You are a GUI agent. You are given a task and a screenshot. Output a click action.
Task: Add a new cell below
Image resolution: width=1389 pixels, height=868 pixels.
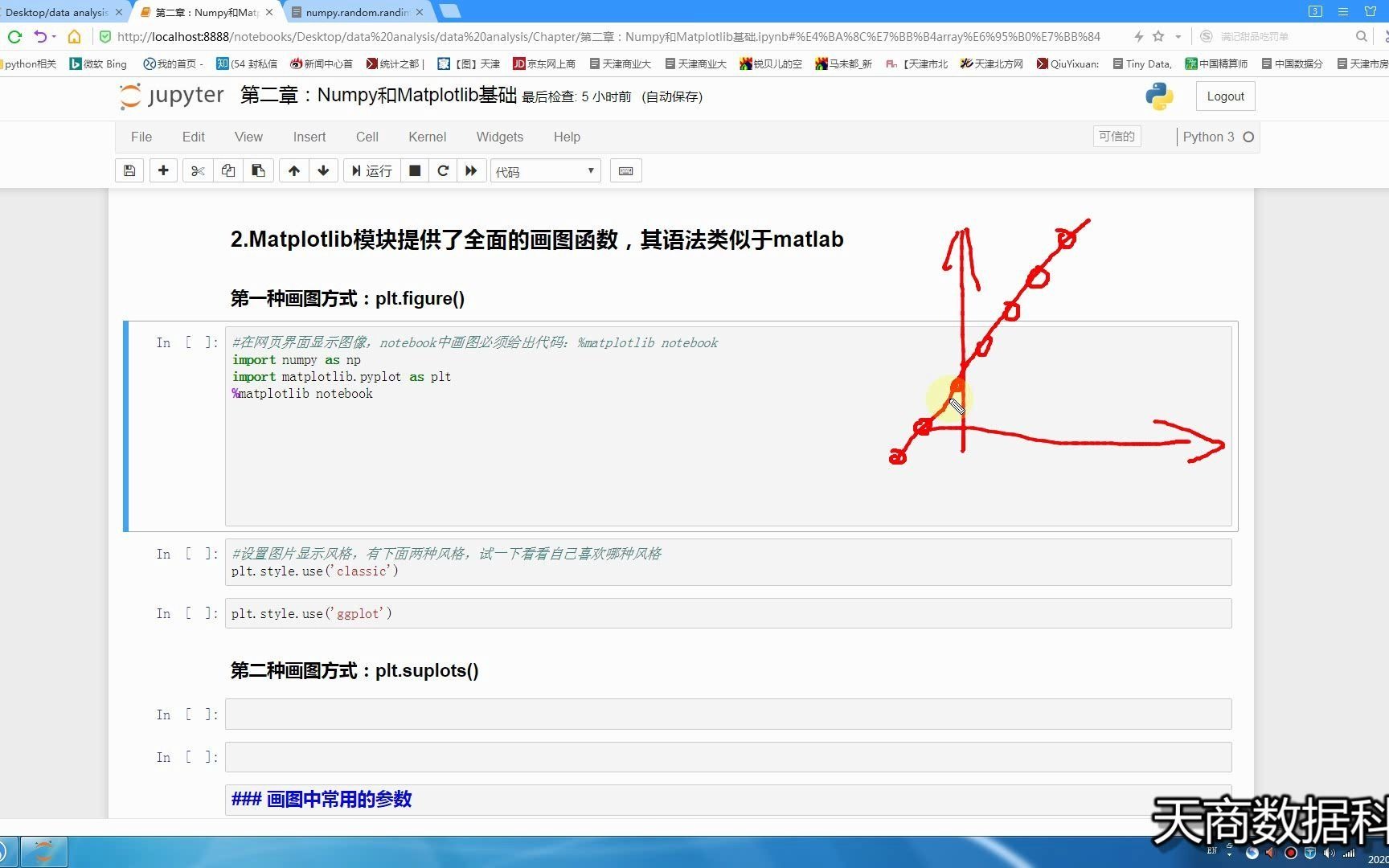[x=163, y=170]
